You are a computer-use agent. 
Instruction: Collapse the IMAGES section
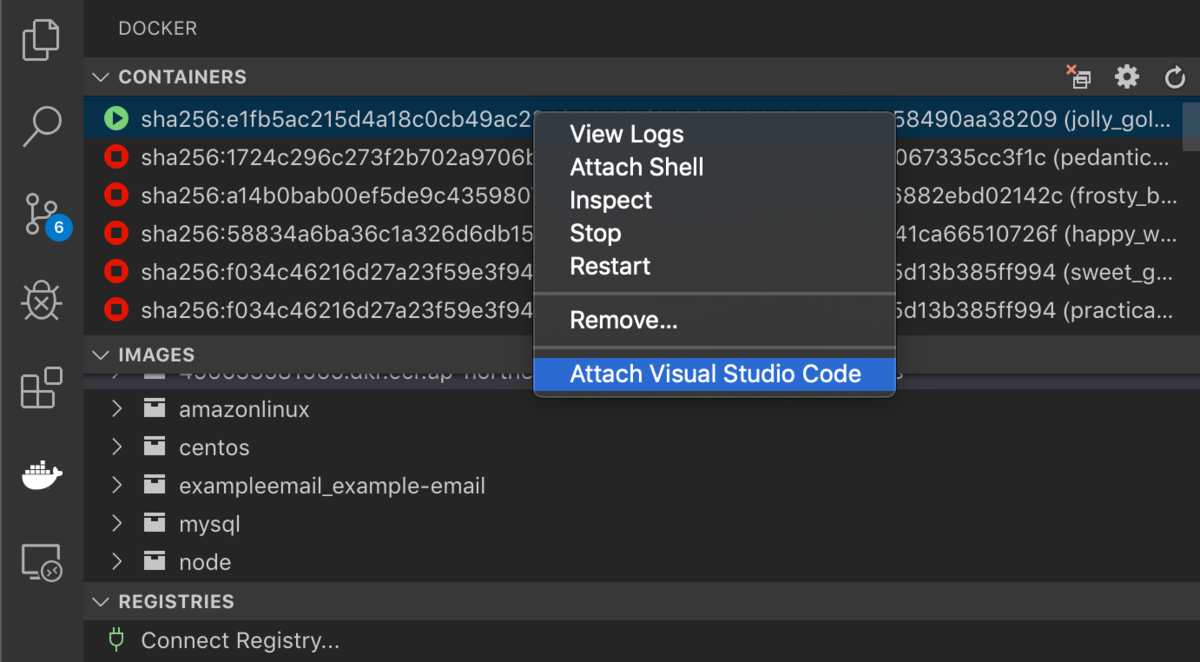(101, 355)
